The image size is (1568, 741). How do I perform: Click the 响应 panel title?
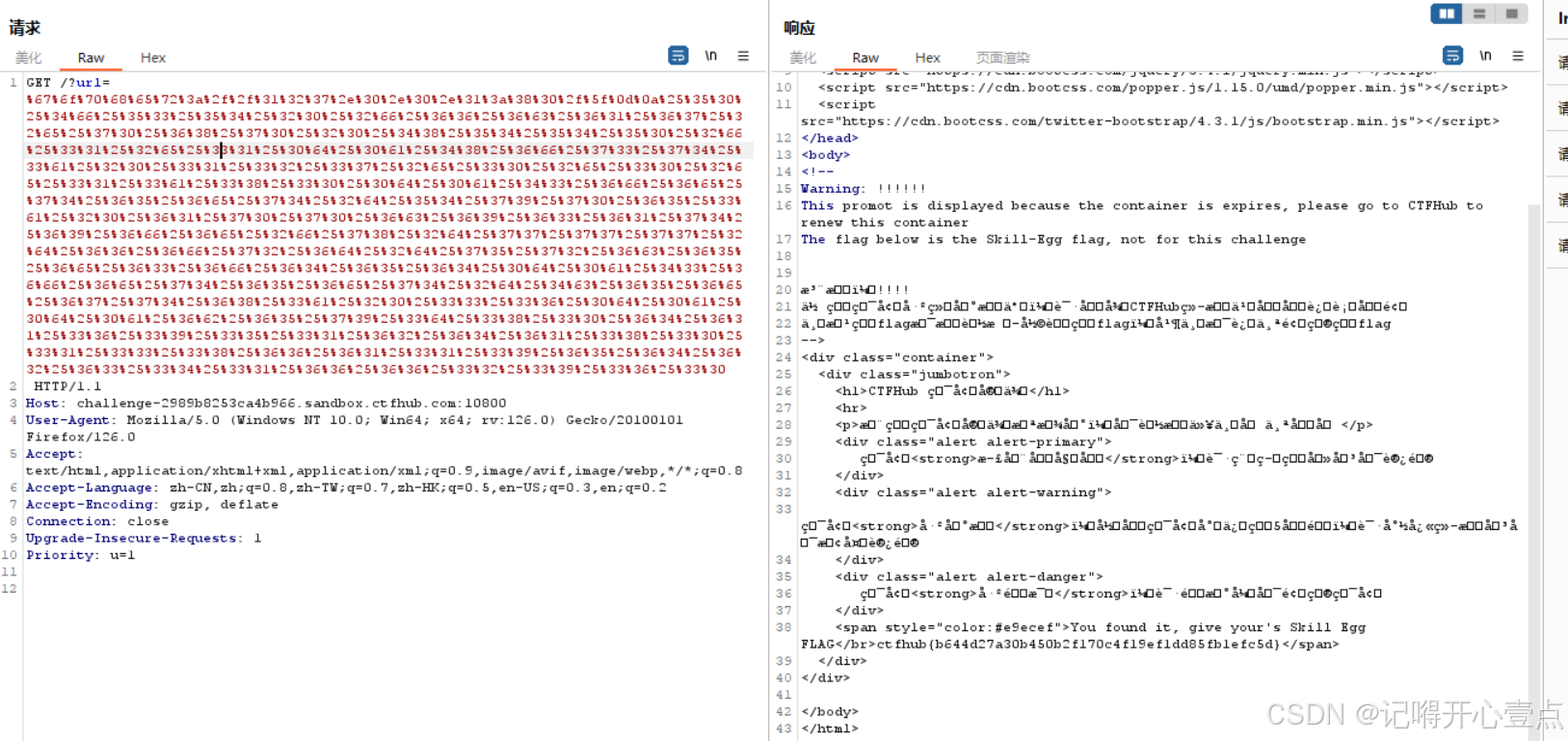pyautogui.click(x=800, y=28)
